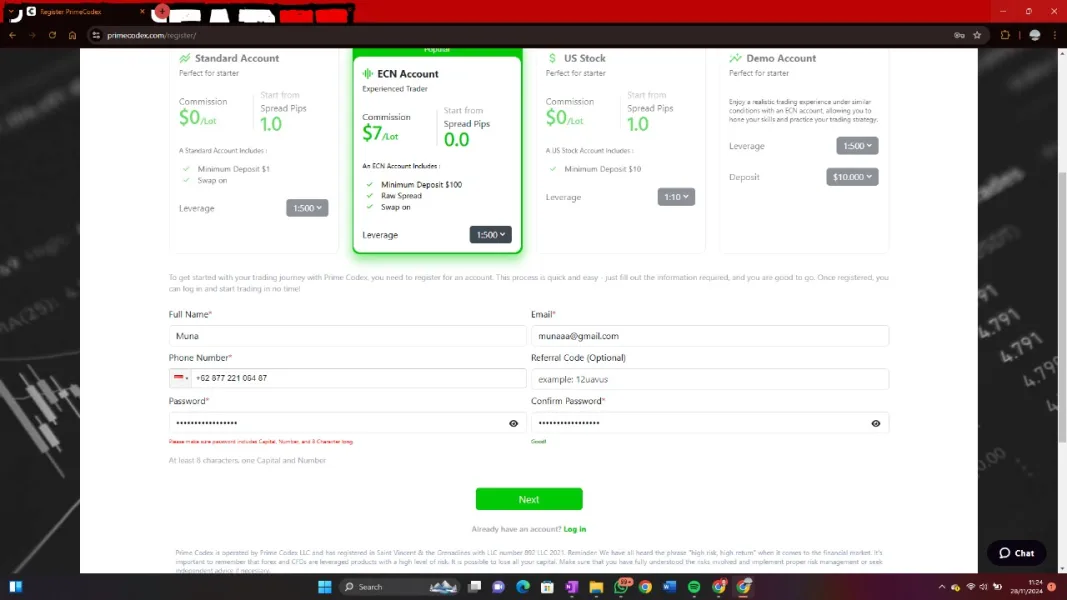Open the tab search chevron at the top-left
1067x600 pixels.
tap(12, 12)
